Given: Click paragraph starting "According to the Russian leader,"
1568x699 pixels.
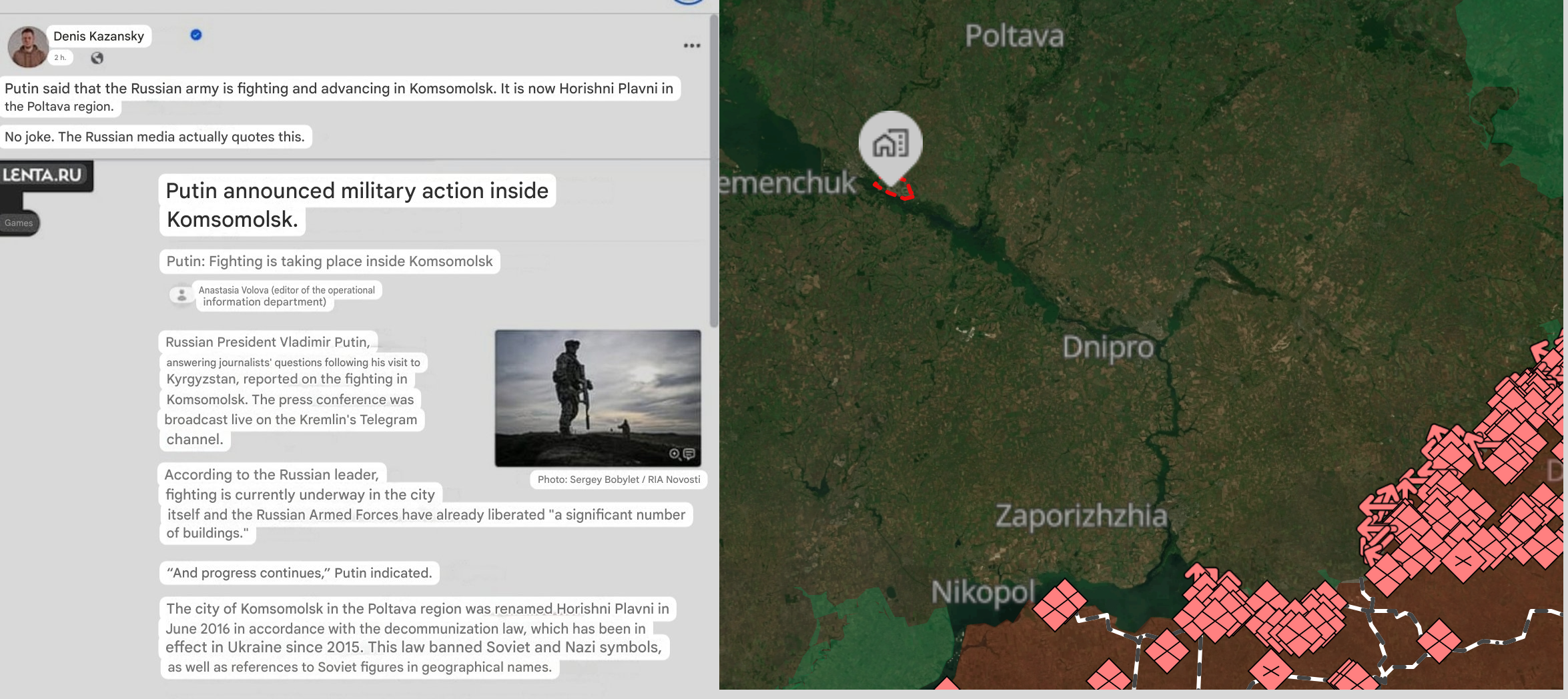Looking at the screenshot, I should click(426, 504).
